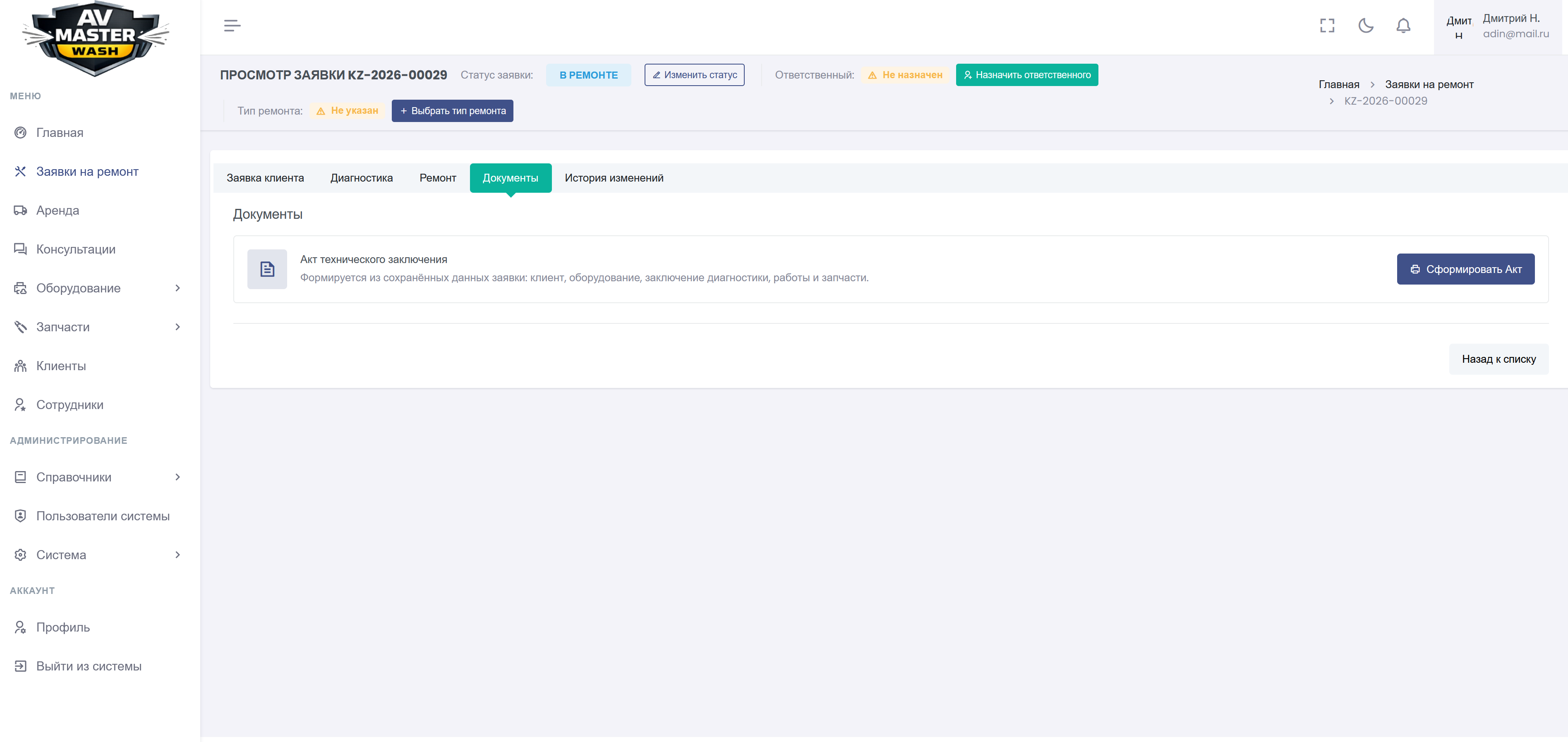Viewport: 1568px width, 742px height.
Task: Click the Не назначен warning badge
Action: pos(905,75)
